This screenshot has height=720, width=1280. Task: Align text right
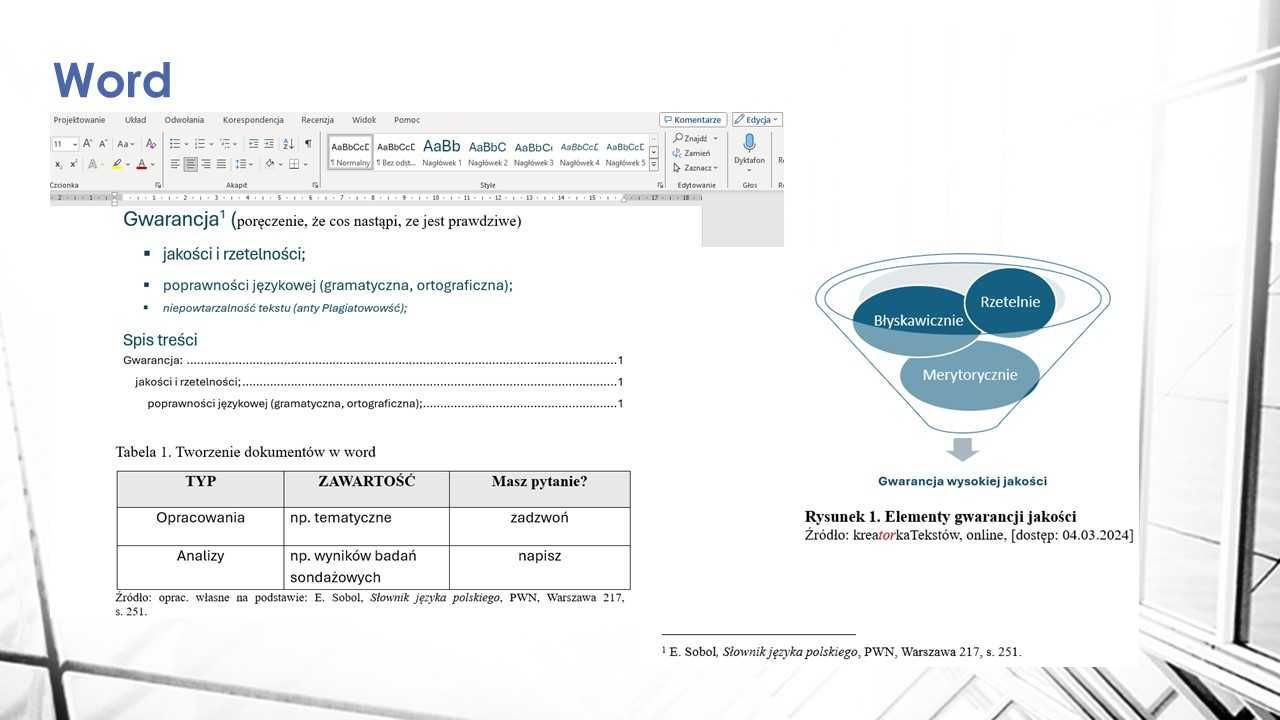click(206, 164)
